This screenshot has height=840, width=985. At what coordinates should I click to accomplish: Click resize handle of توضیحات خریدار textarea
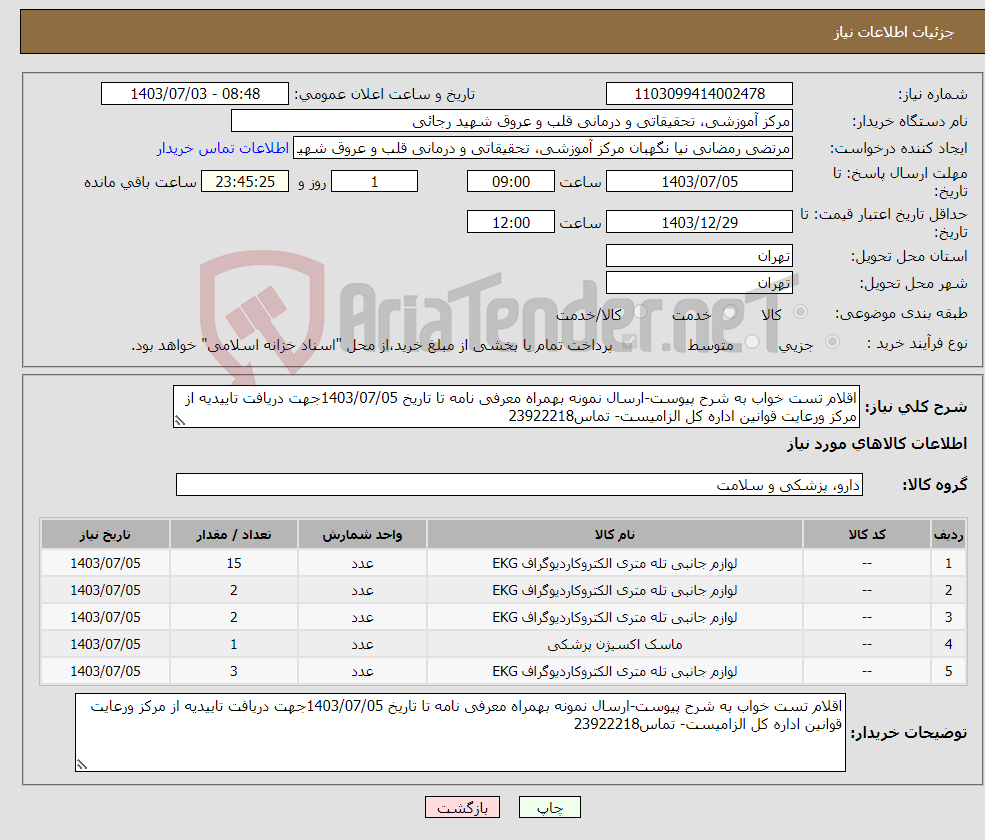click(x=82, y=765)
